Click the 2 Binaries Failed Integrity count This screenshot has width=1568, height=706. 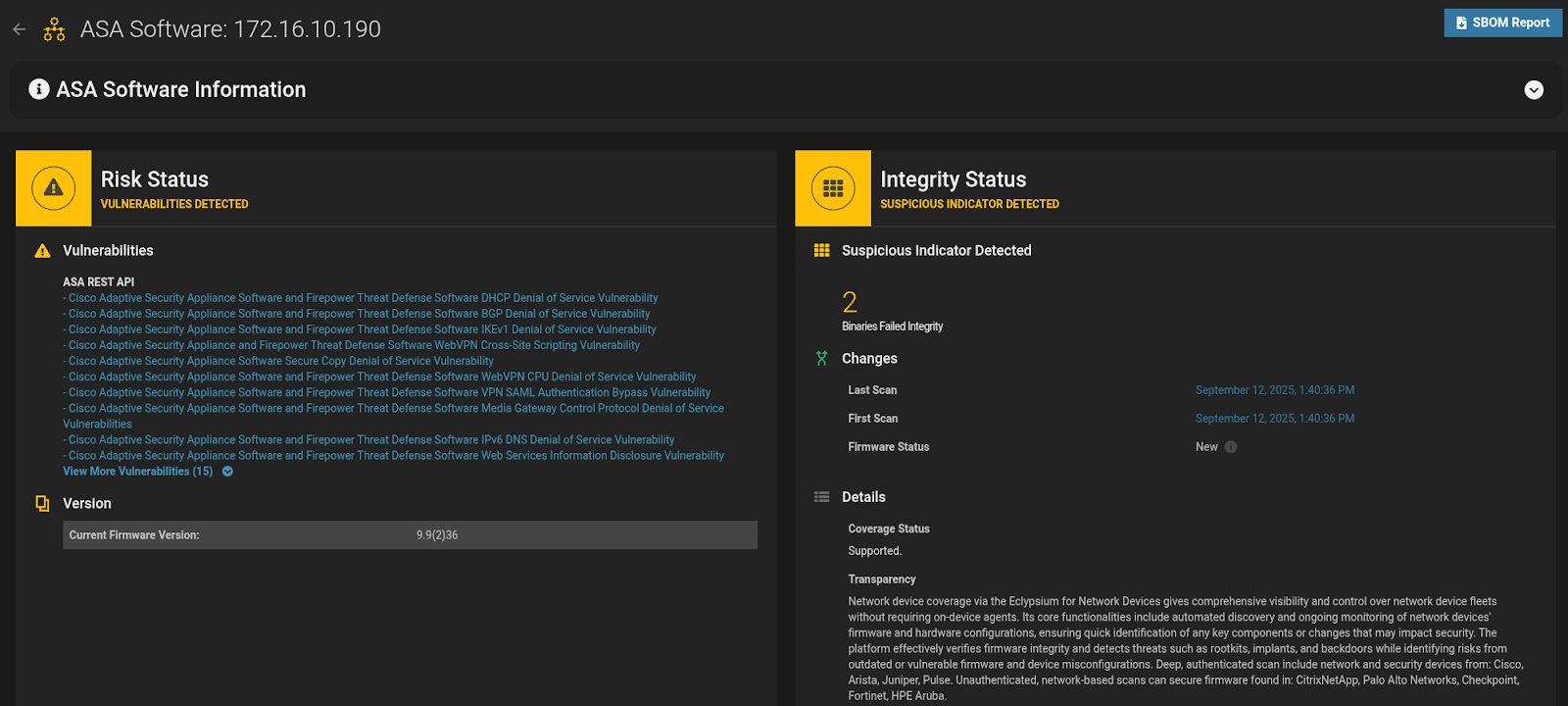[x=850, y=302]
